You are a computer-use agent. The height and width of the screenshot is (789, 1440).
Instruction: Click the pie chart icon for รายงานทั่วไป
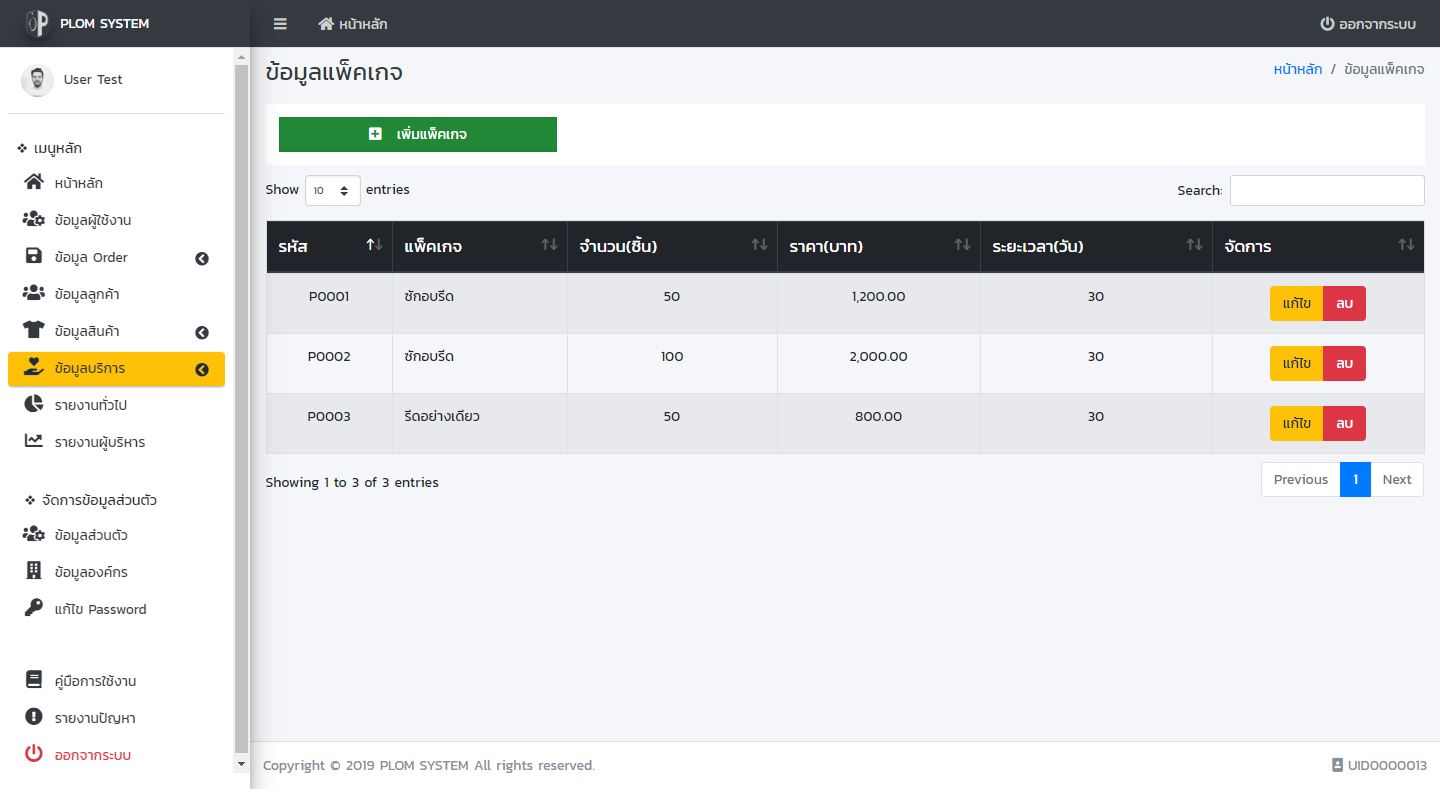pyautogui.click(x=34, y=404)
